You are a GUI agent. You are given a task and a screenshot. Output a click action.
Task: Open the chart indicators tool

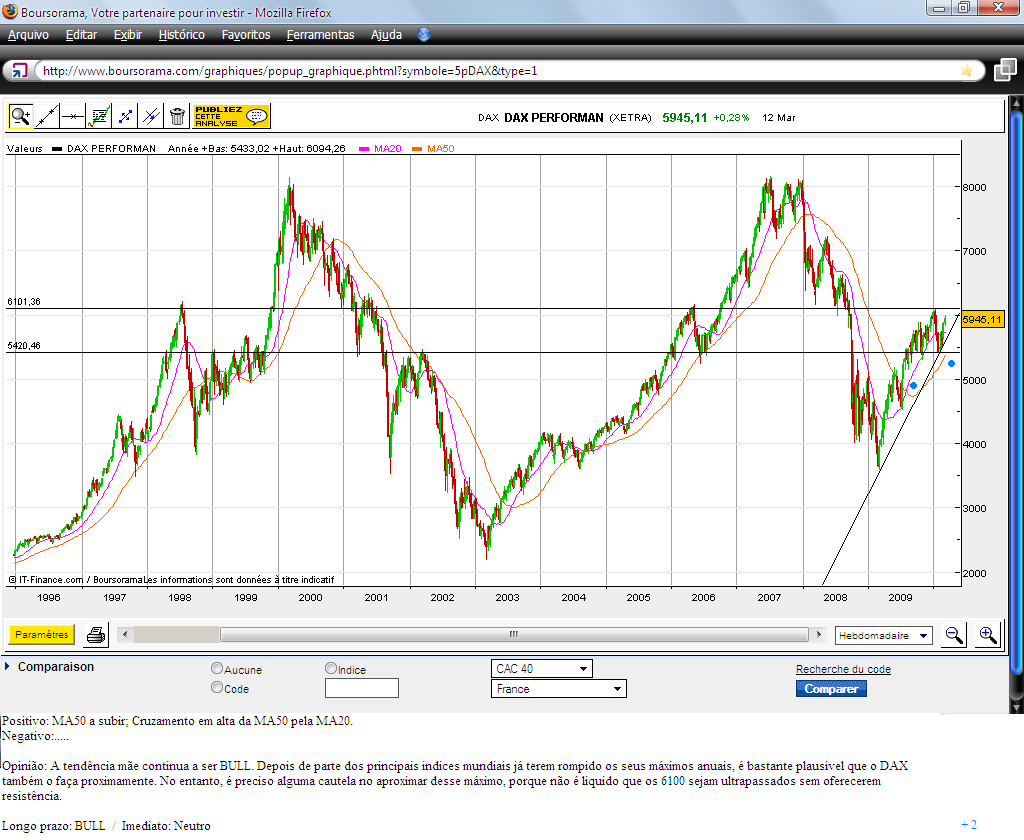pyautogui.click(x=99, y=116)
